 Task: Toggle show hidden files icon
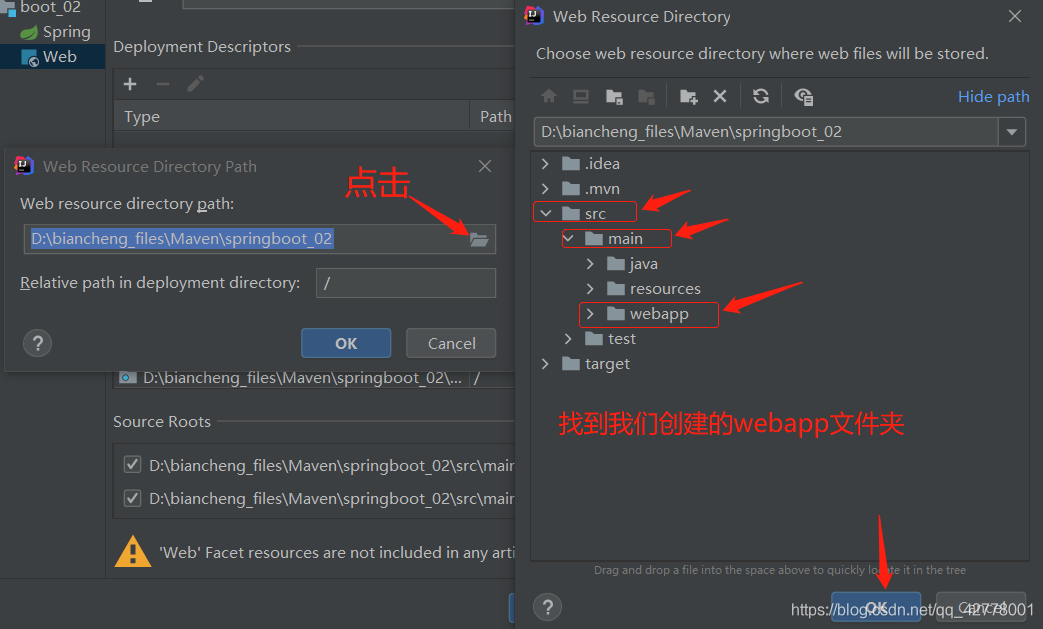[x=804, y=96]
